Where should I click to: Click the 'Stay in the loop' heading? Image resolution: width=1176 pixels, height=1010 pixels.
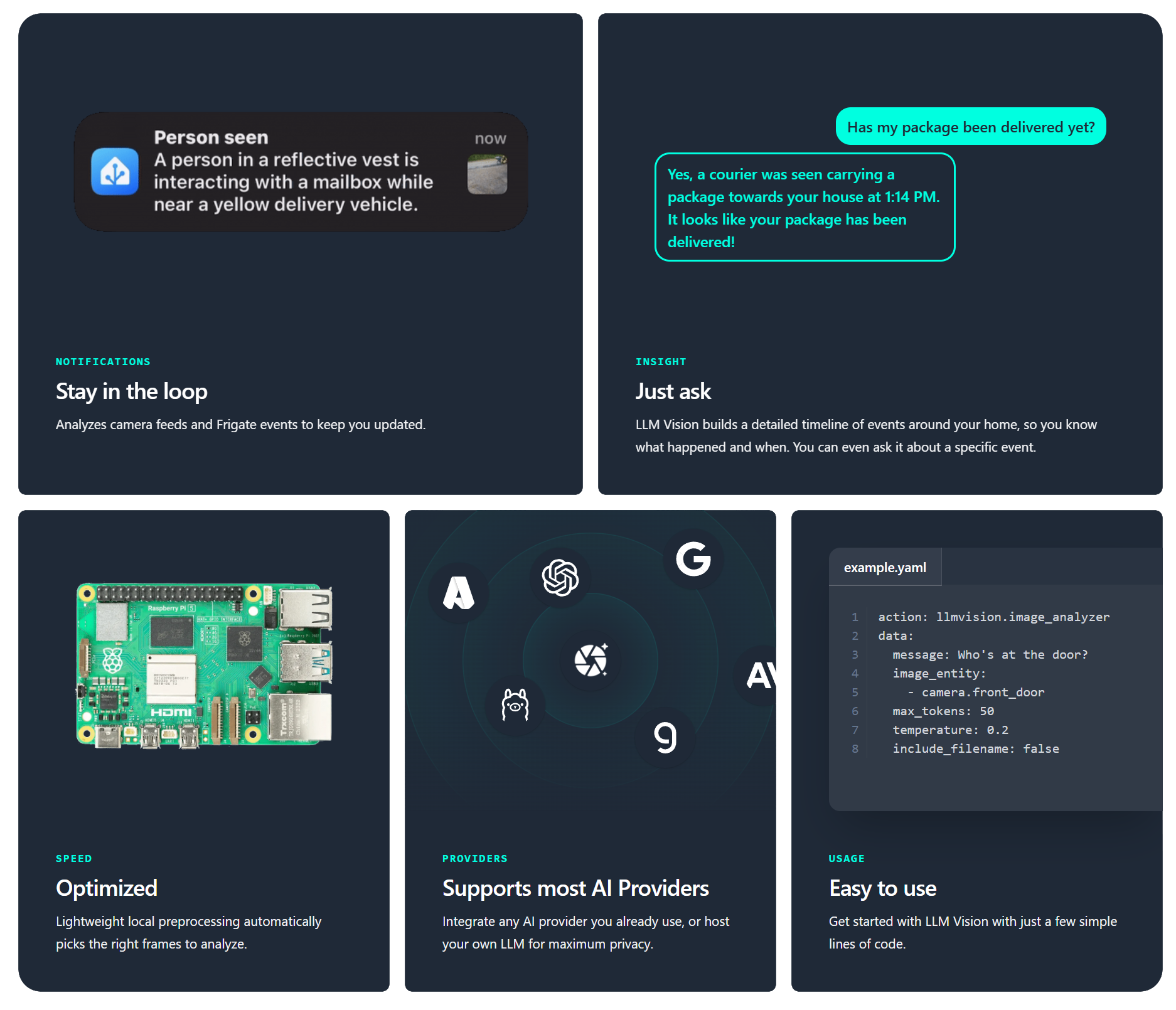[x=132, y=391]
